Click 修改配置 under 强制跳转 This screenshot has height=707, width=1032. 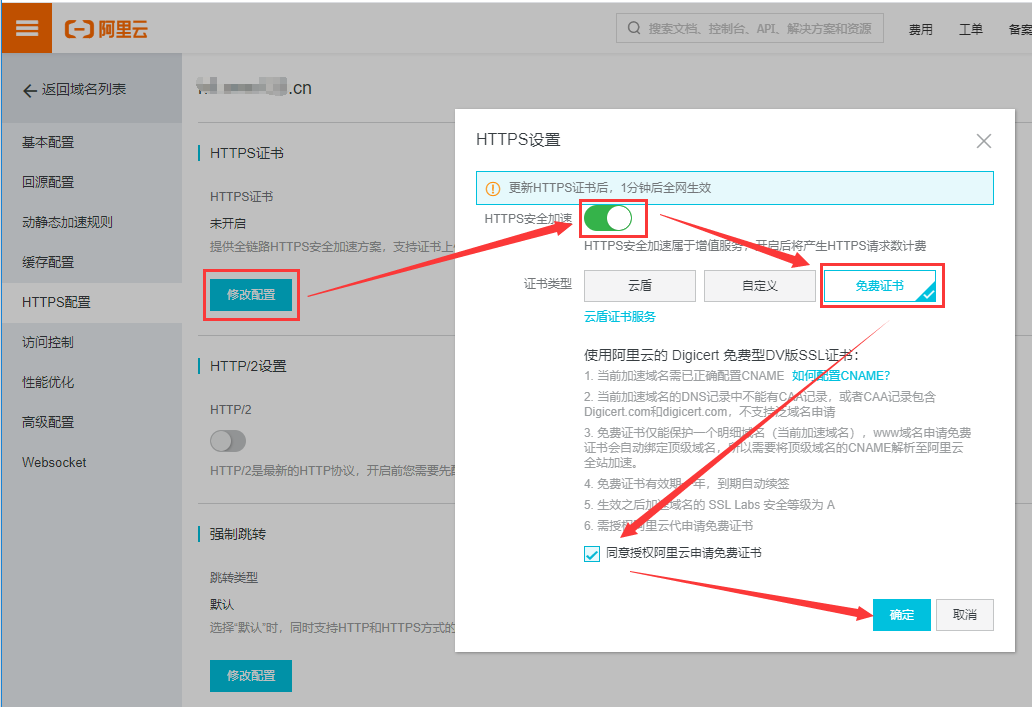point(251,675)
